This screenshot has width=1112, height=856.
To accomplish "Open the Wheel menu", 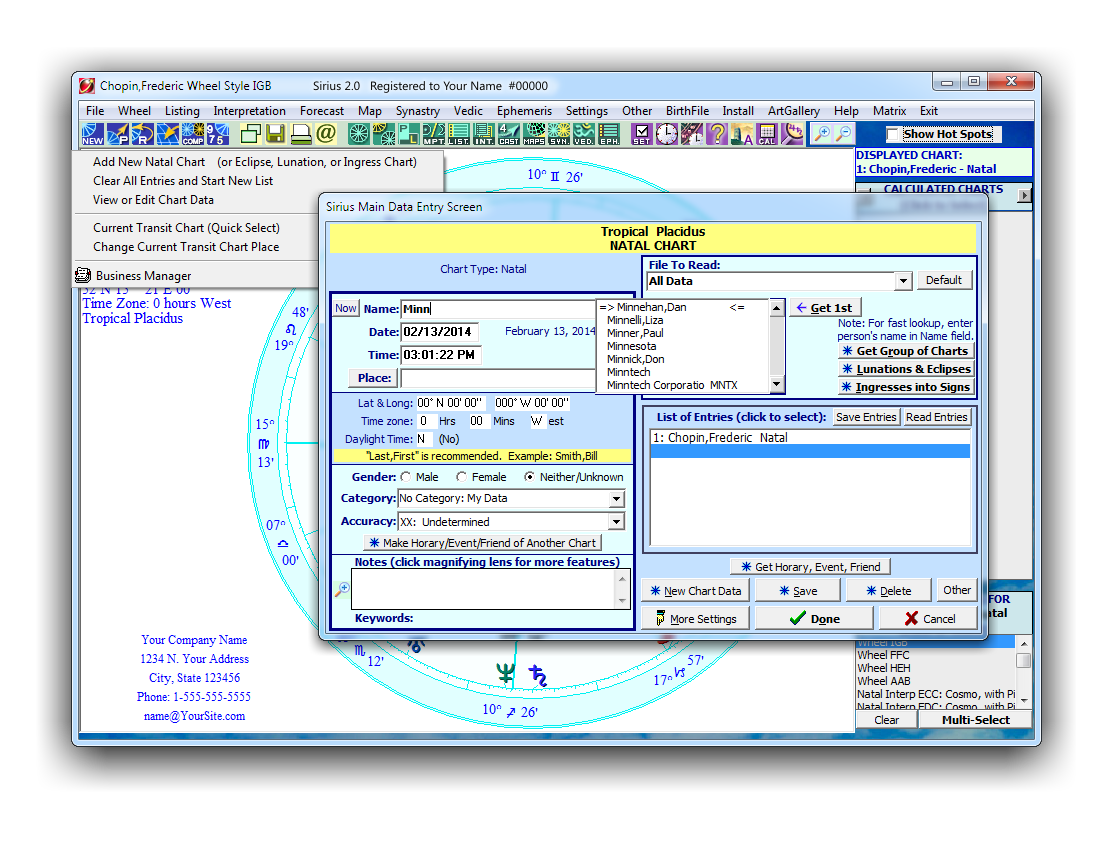I will point(134,111).
